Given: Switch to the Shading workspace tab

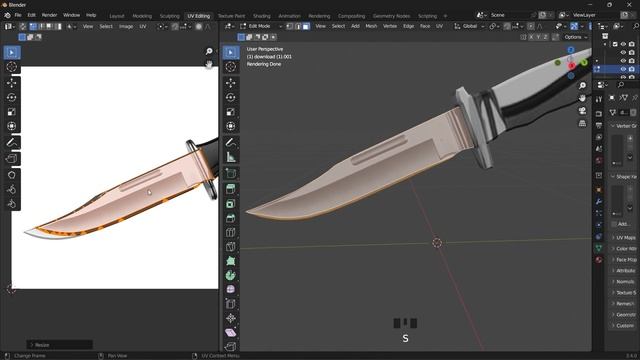Looking at the screenshot, I should [x=262, y=16].
